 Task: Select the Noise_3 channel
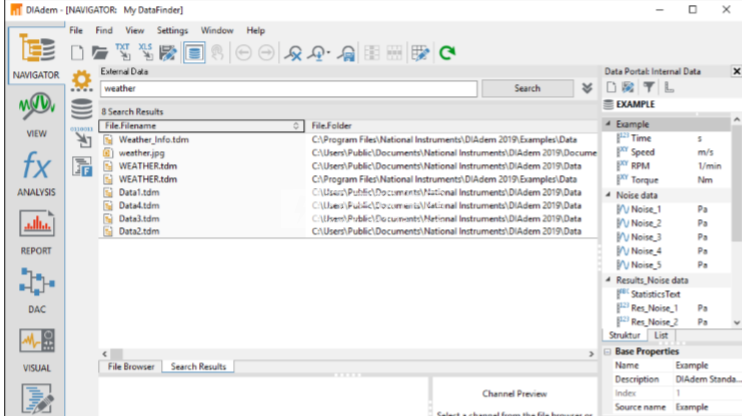[x=646, y=237]
